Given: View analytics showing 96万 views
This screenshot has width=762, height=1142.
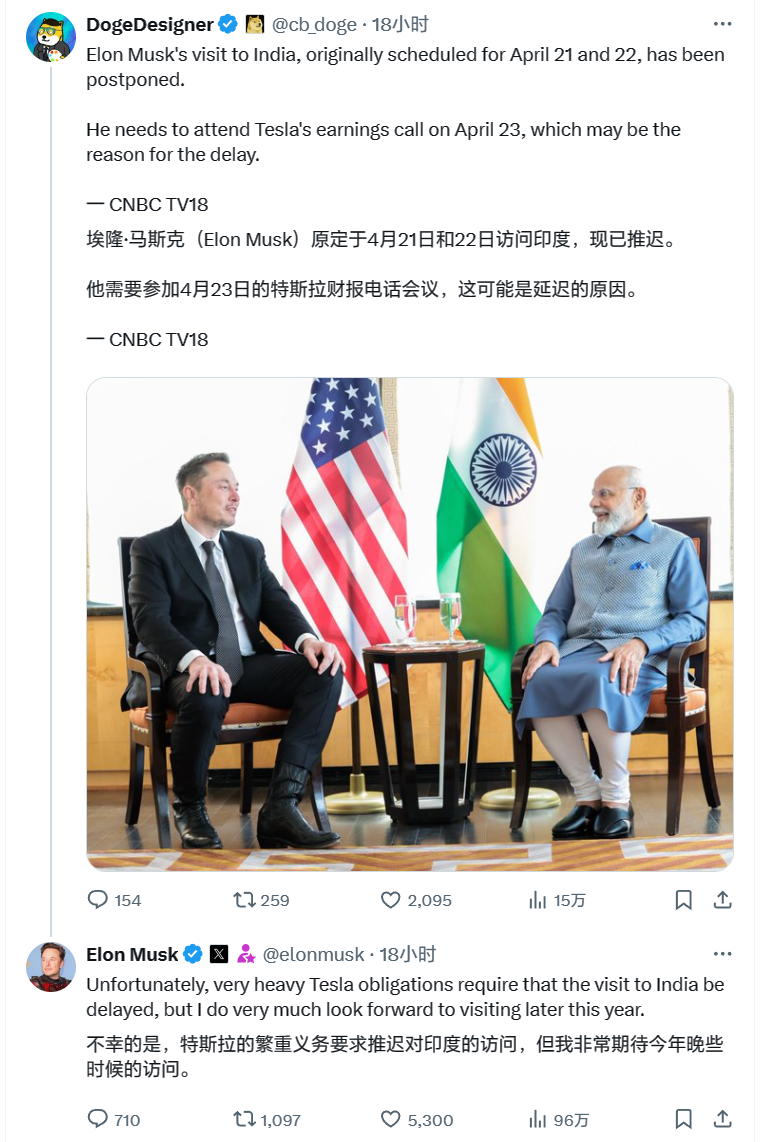Looking at the screenshot, I should coord(538,1119).
